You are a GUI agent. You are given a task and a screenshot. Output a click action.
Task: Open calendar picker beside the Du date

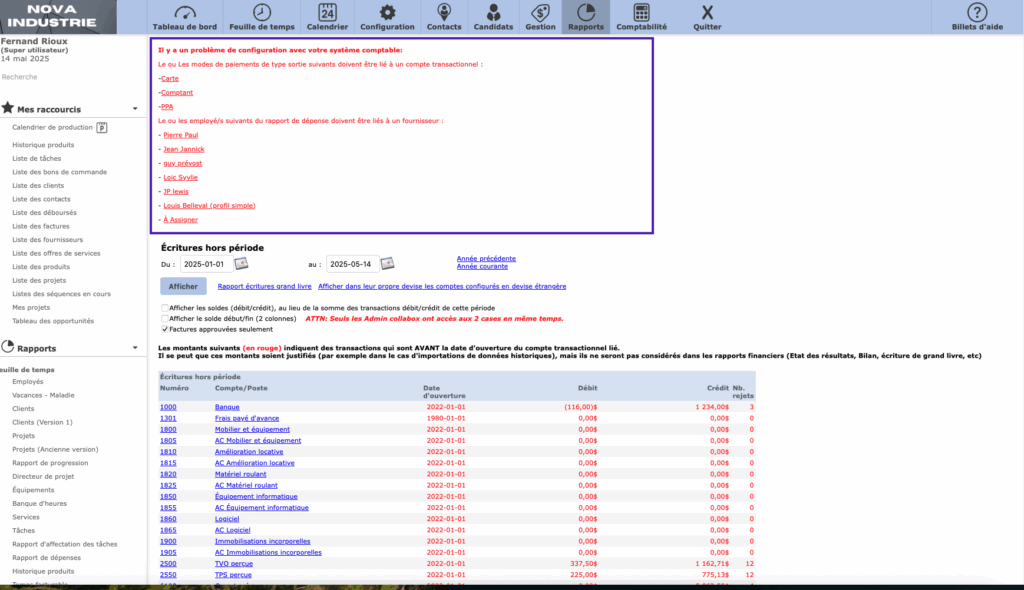point(241,264)
